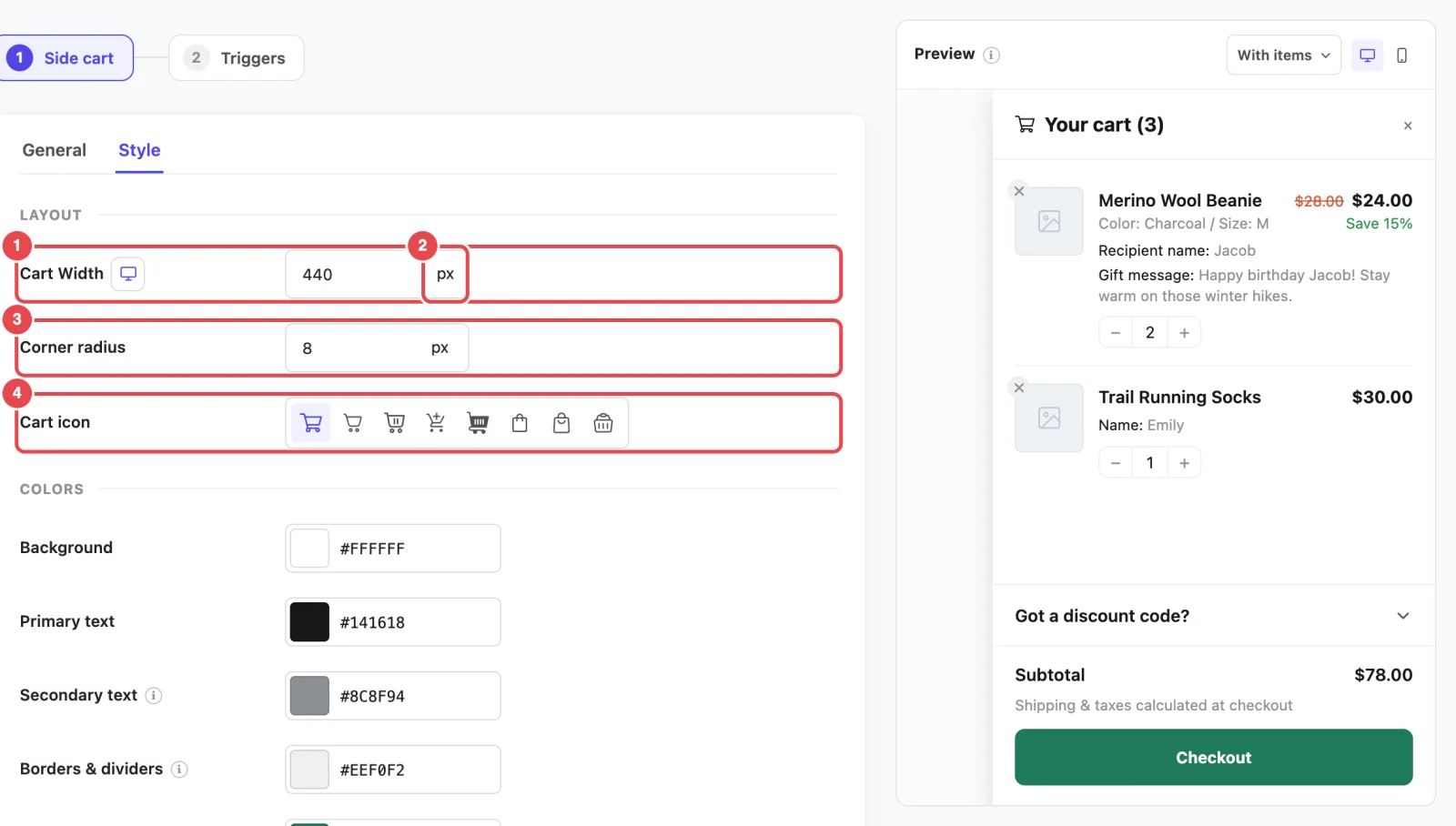The image size is (1456, 826).
Task: Decrease Merino Wool Beanie quantity
Action: tap(1116, 333)
